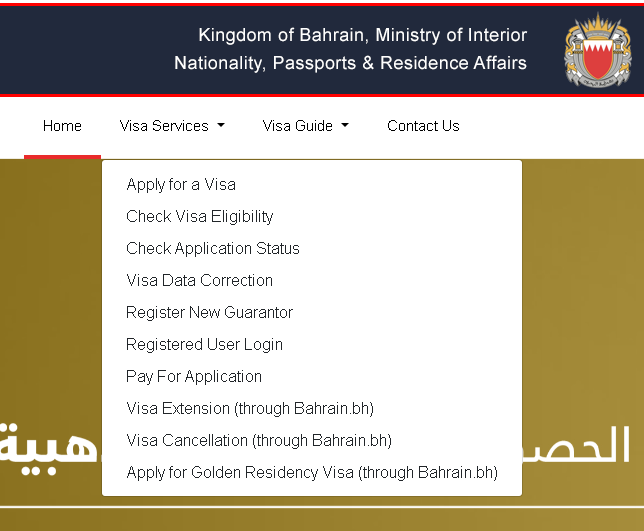Choose Check Visa Eligibility option

[x=199, y=217]
